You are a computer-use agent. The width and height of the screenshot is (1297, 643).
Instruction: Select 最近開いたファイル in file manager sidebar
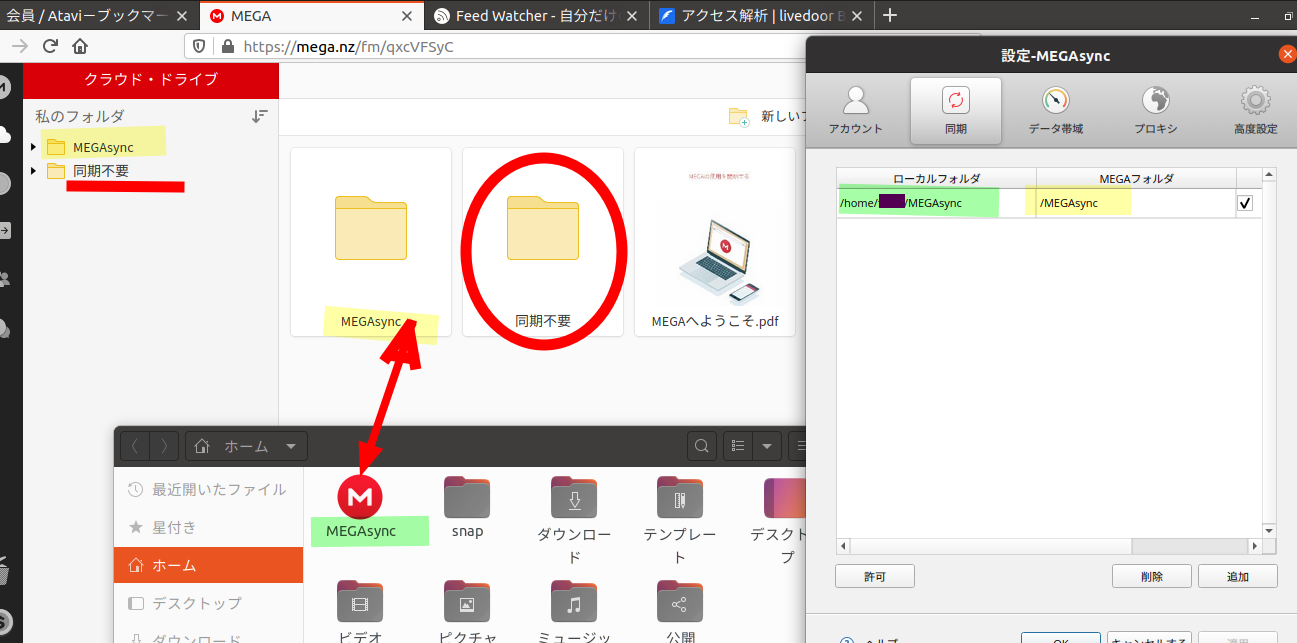[208, 489]
